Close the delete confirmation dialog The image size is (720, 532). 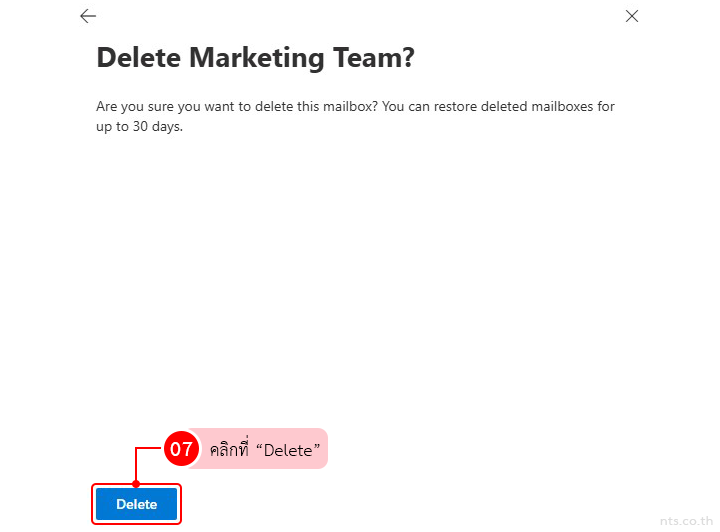[631, 16]
